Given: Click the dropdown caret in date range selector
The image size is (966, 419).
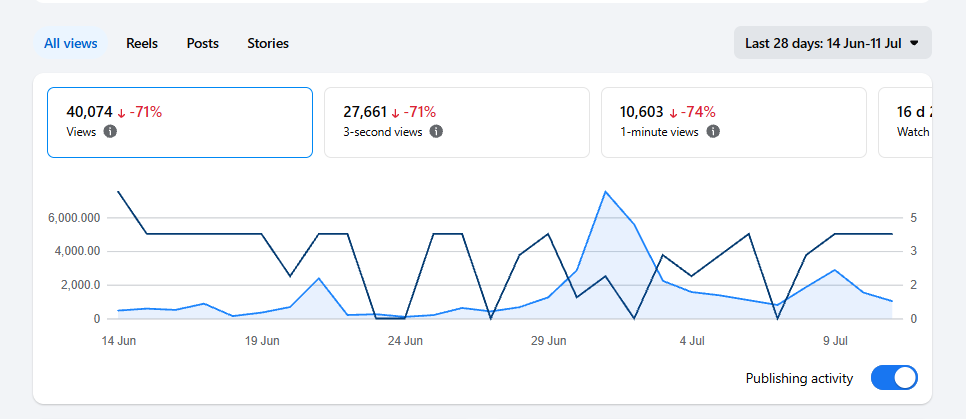Looking at the screenshot, I should tap(914, 43).
